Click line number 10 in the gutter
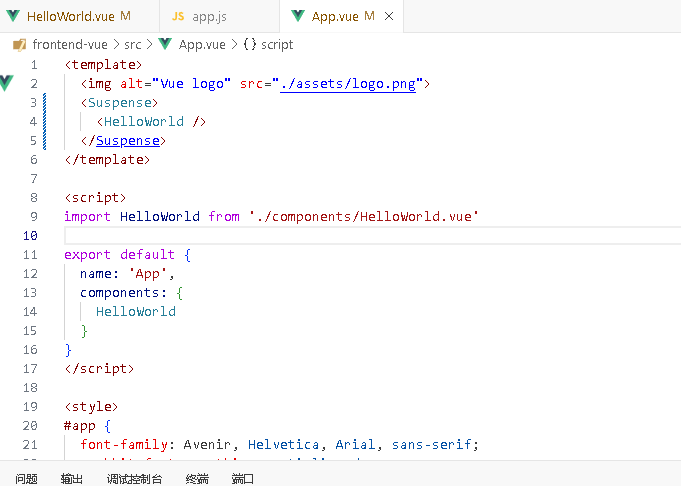The height and width of the screenshot is (486, 681). [x=30, y=235]
